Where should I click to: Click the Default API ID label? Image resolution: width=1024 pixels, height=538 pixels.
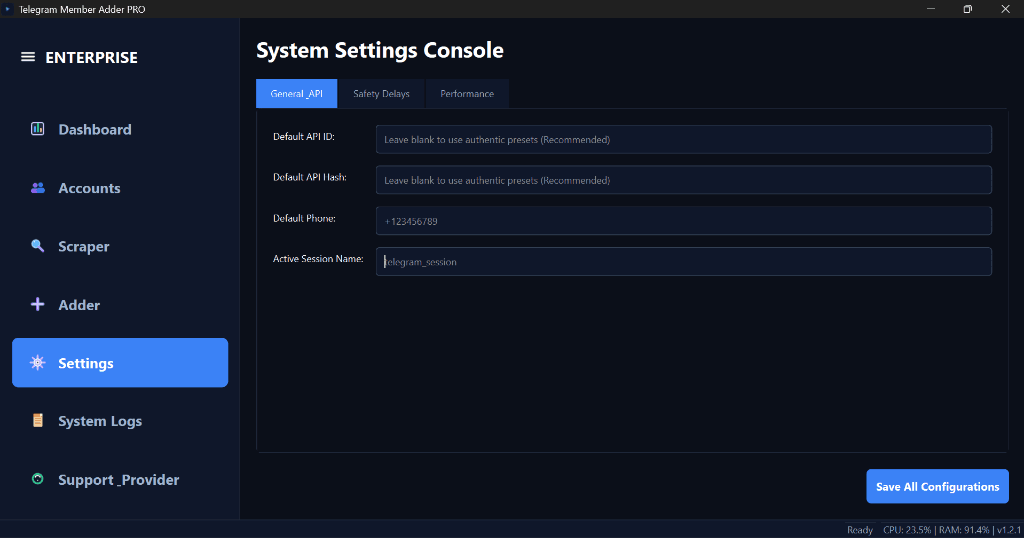[304, 136]
